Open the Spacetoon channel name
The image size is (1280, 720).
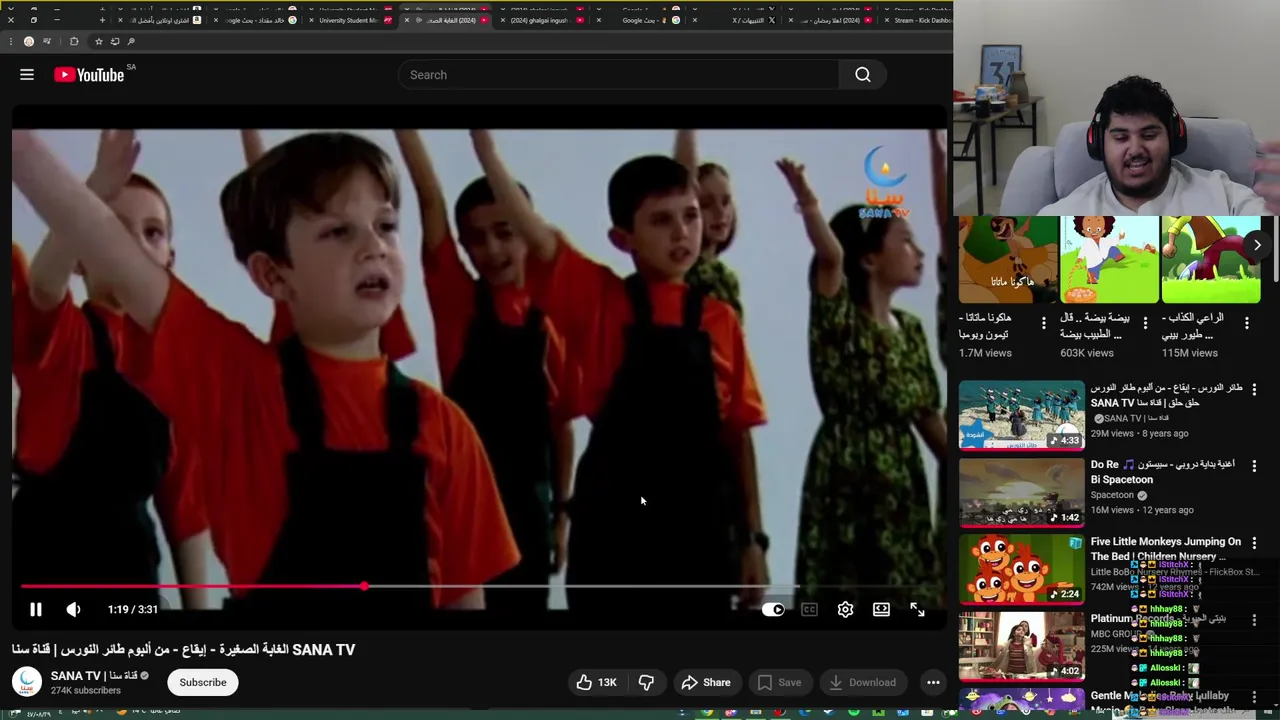tap(1112, 495)
